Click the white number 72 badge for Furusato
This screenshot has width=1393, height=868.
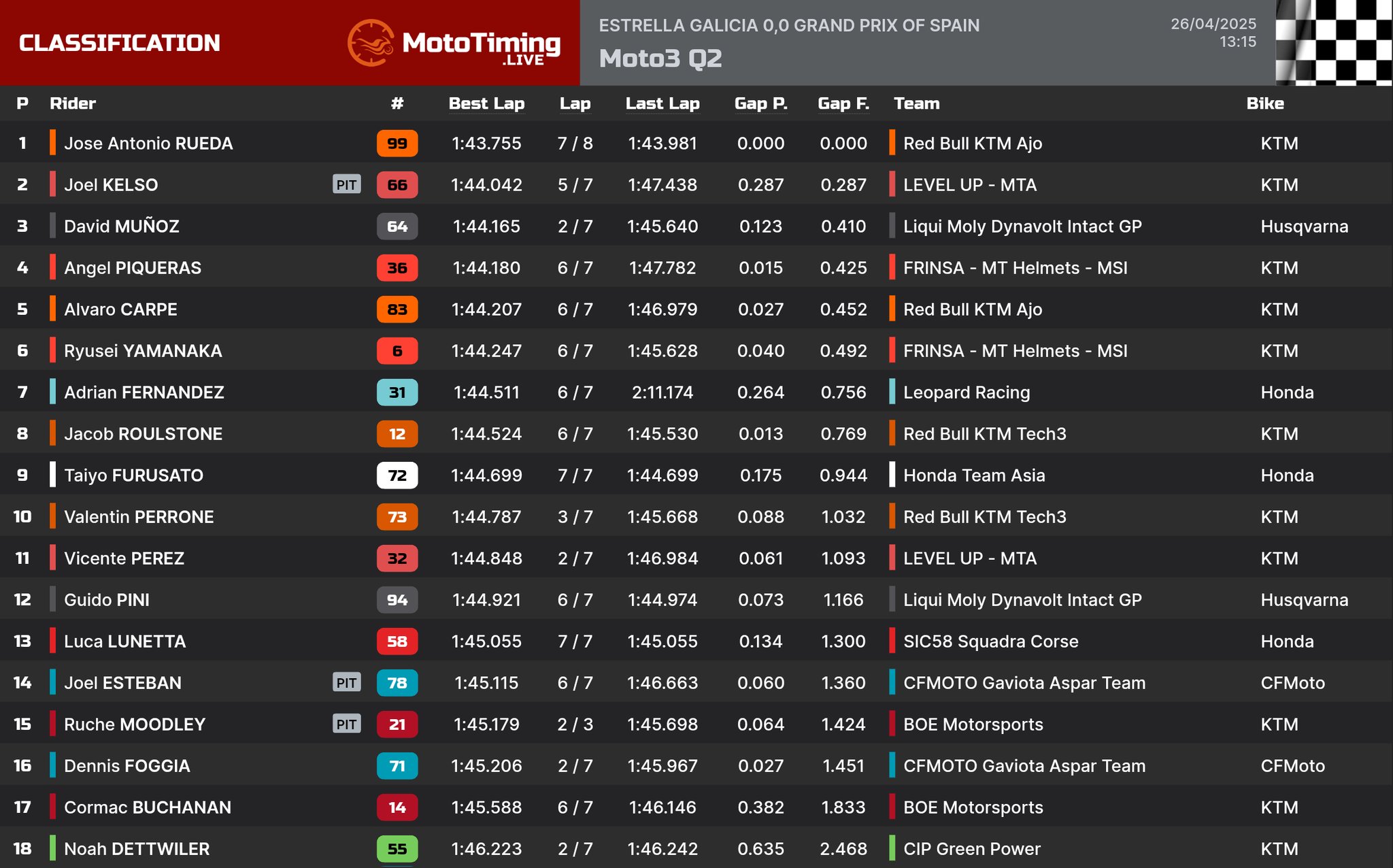point(397,475)
